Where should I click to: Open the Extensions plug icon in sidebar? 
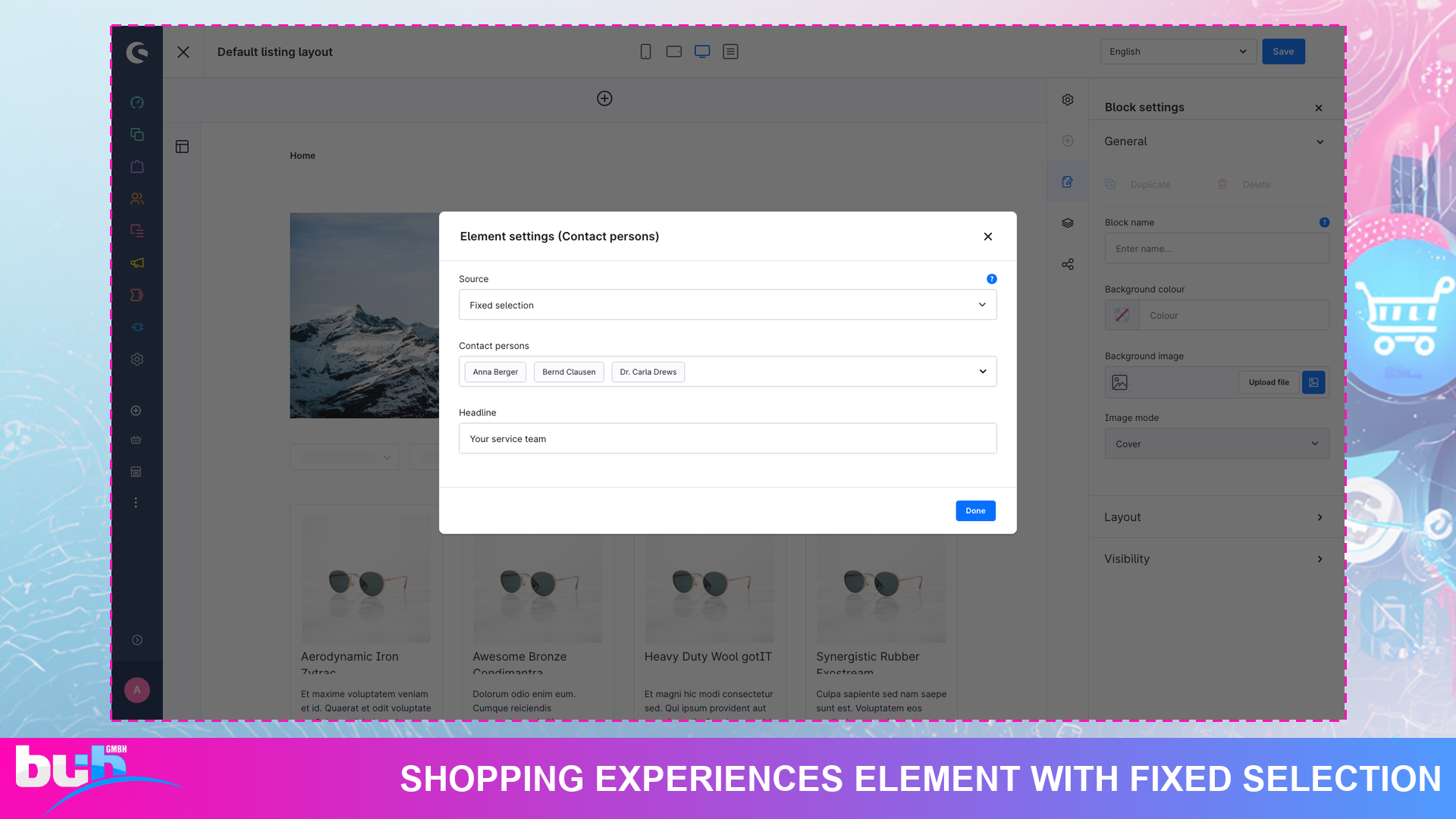pos(137,327)
